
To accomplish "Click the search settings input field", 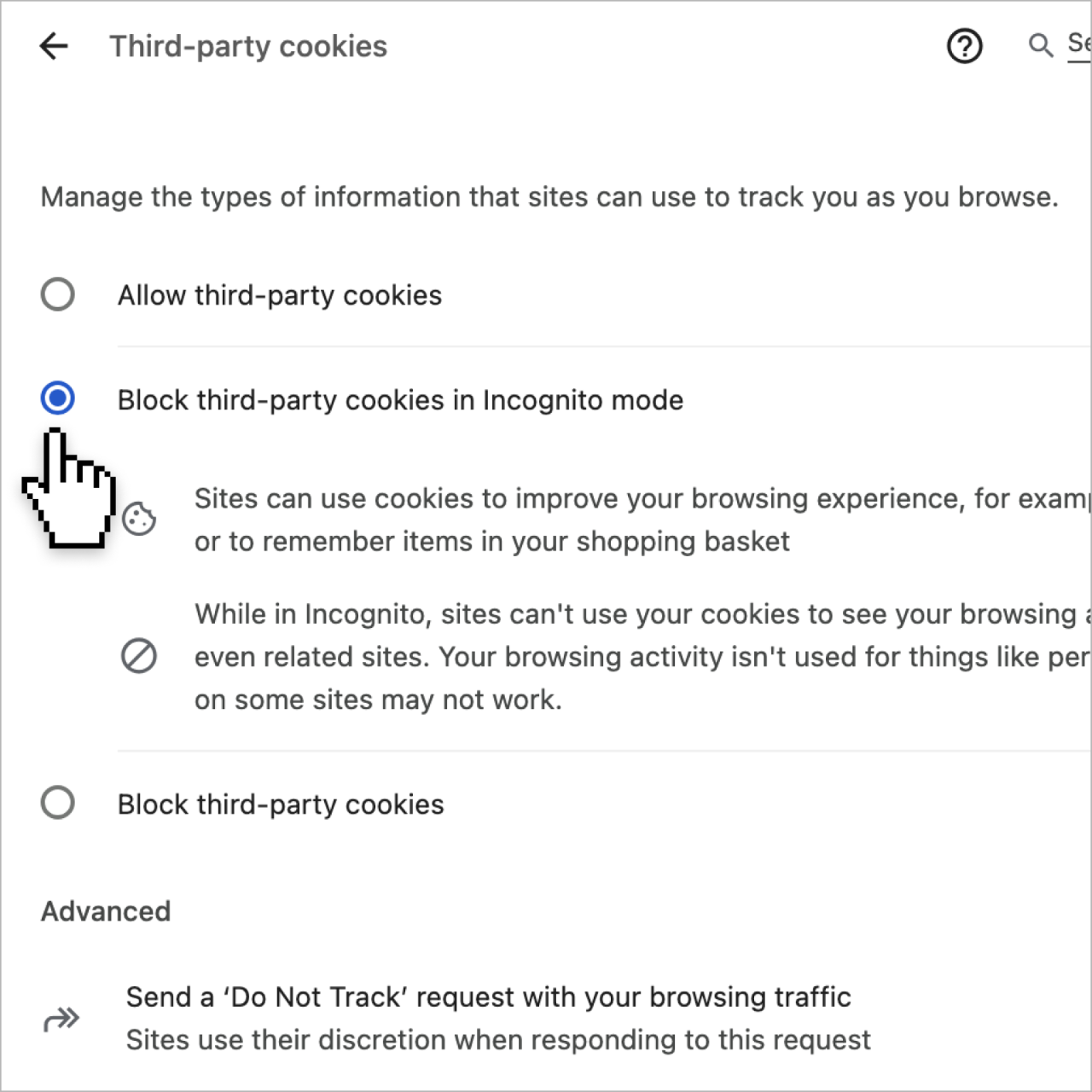I will click(1079, 45).
